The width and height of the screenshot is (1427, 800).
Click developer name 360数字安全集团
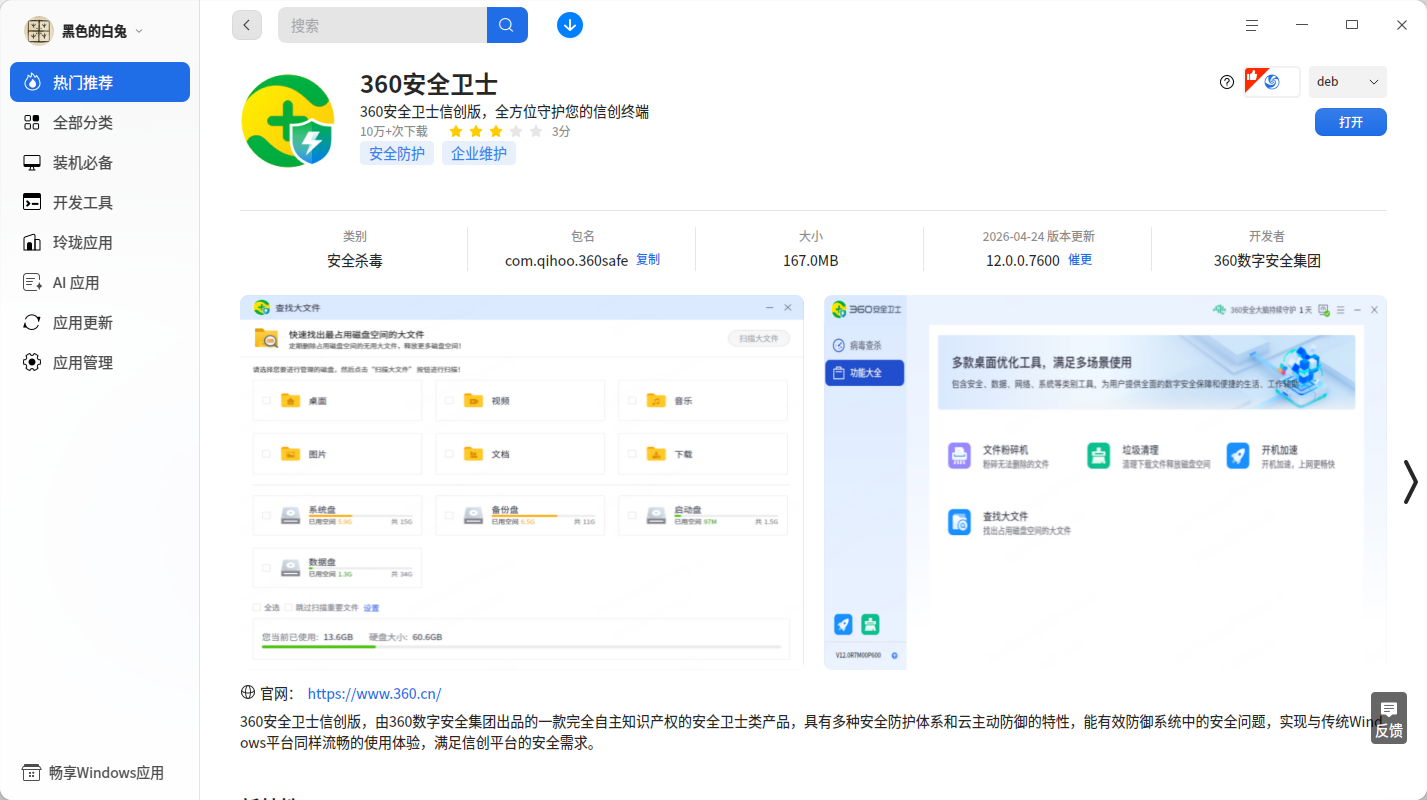click(1267, 261)
